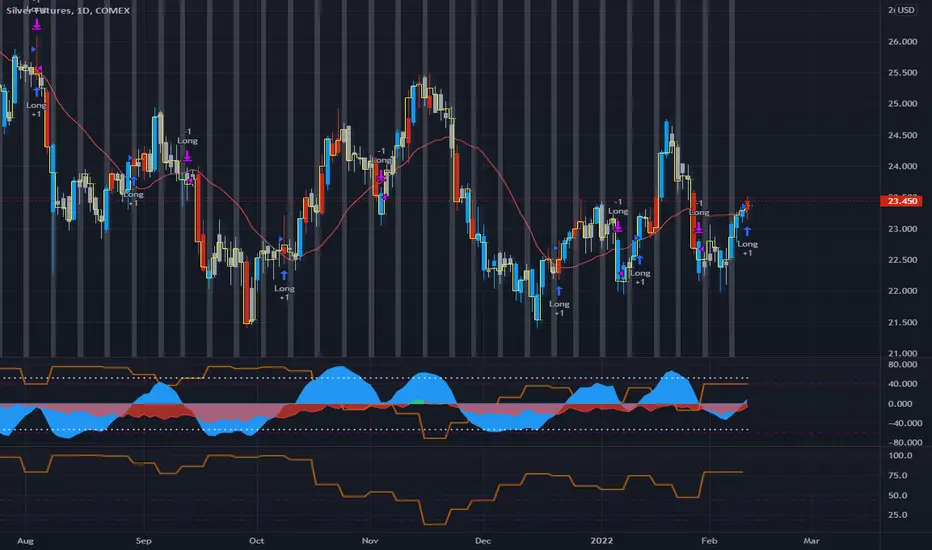Screen dimensions: 932x550
Task: Select the Long +1 entry marker in October
Action: point(284,286)
